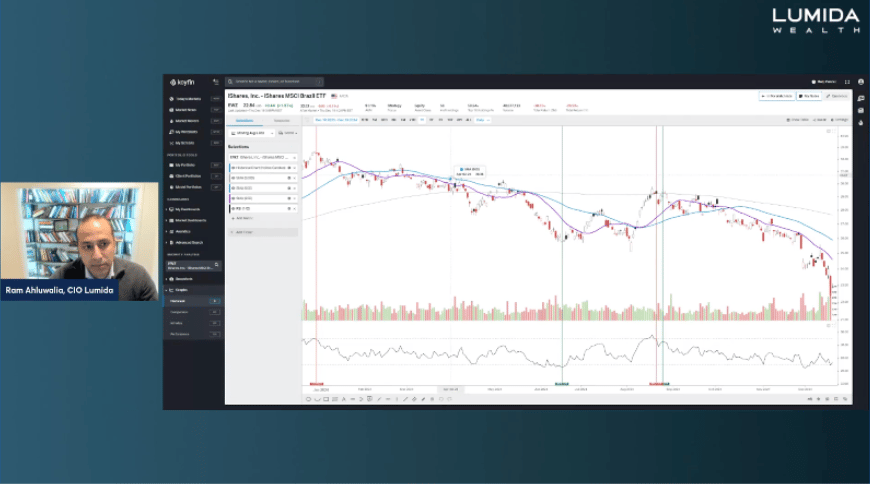Open the Daily frequency dropdown
The height and width of the screenshot is (484, 870).
[483, 120]
